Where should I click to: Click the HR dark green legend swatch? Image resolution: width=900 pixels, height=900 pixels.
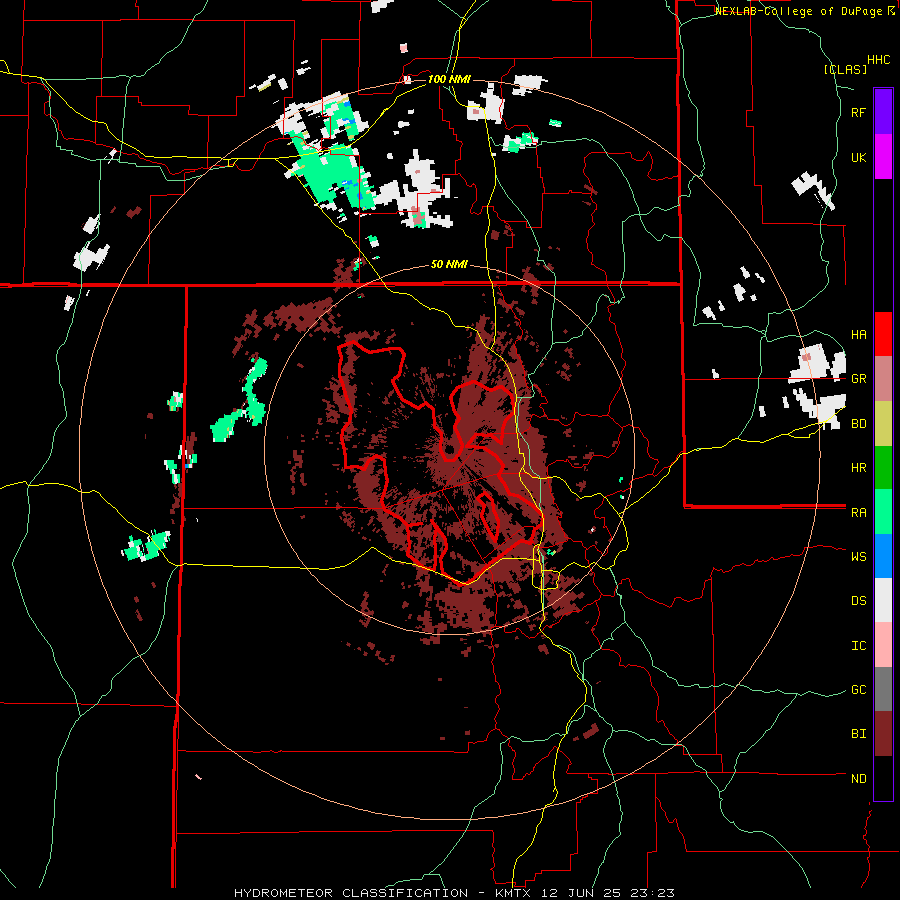pyautogui.click(x=883, y=467)
